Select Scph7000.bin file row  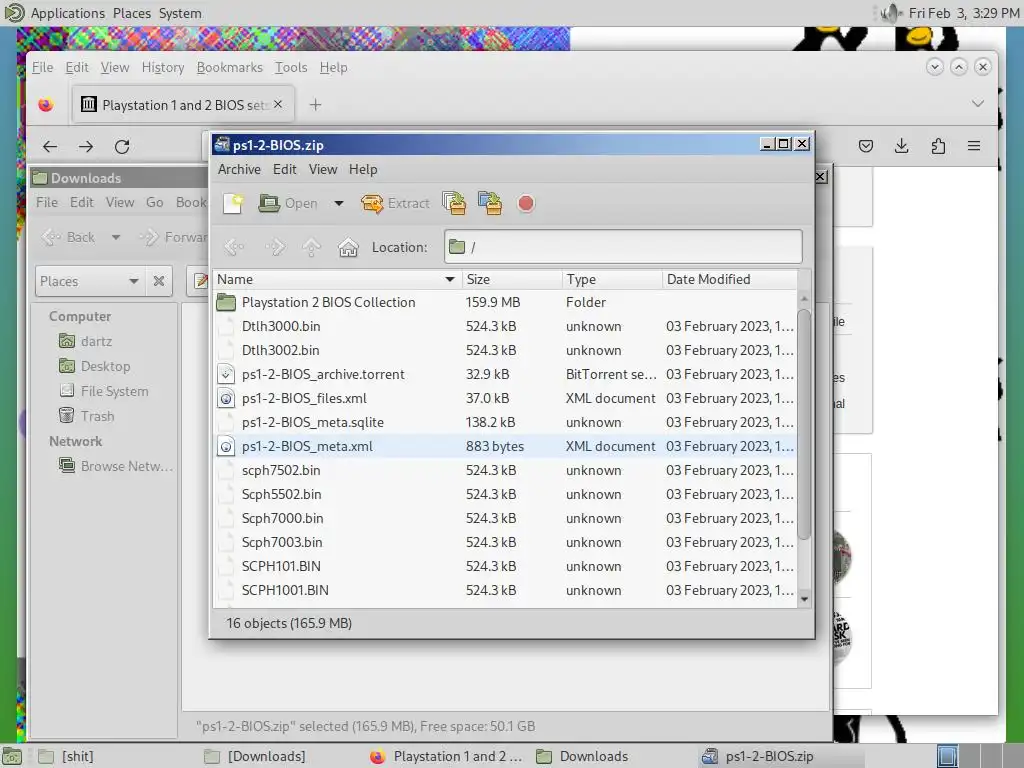505,519
